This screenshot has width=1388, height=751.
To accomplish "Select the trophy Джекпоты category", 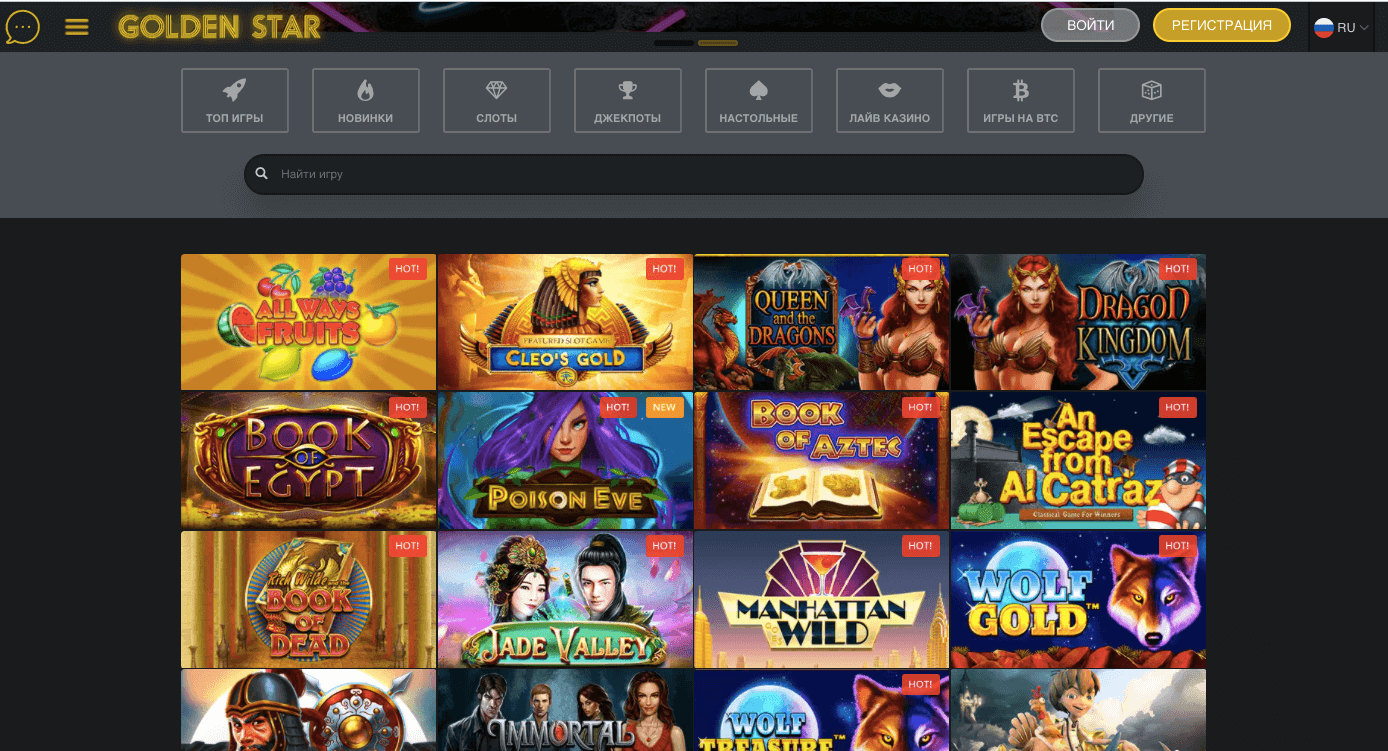I will [628, 101].
